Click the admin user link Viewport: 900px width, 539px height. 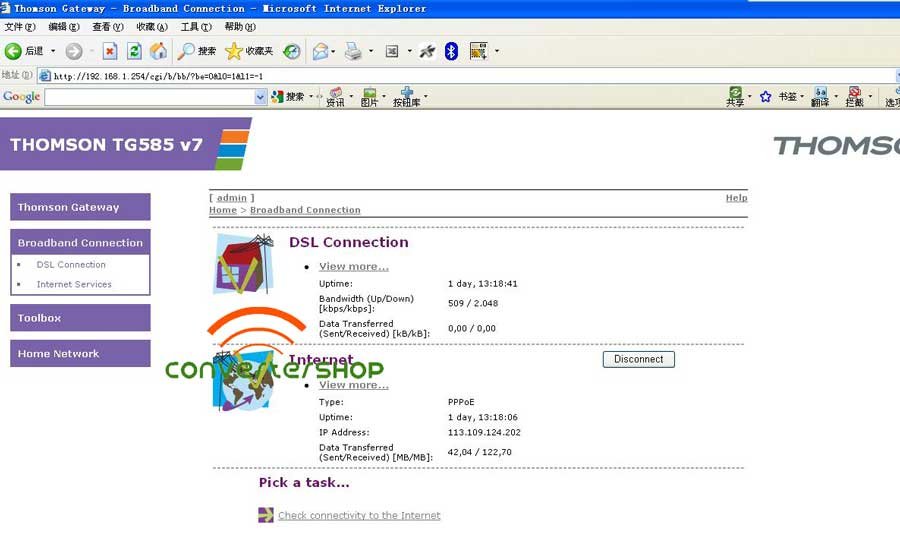click(x=231, y=197)
